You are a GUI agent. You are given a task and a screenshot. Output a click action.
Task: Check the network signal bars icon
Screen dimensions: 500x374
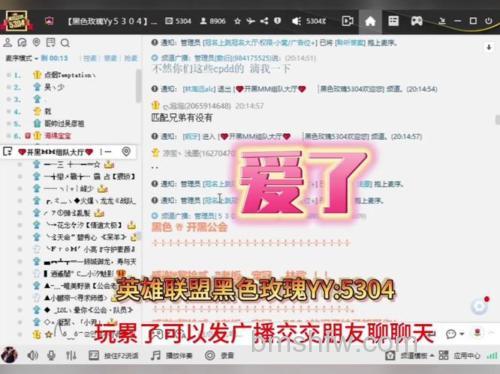[x=492, y=356]
